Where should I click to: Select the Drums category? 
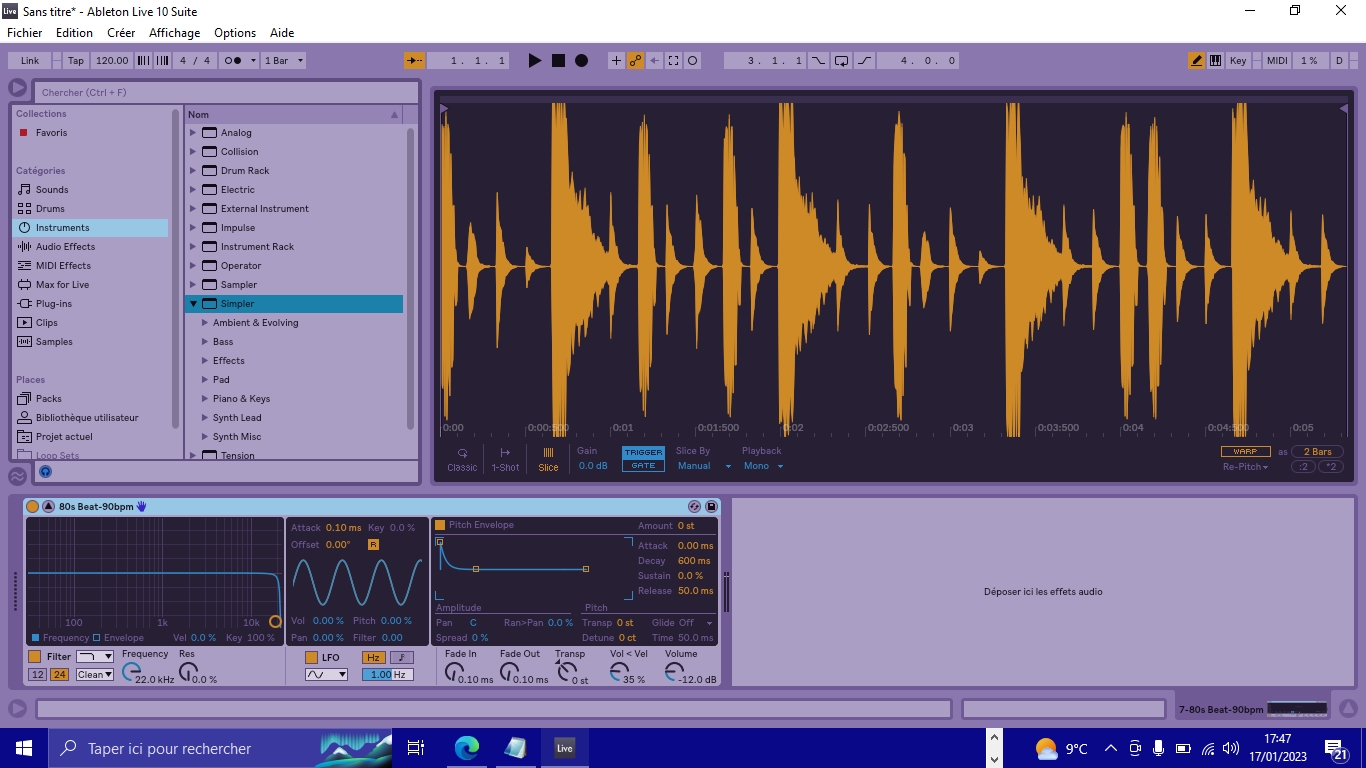pyautogui.click(x=90, y=209)
